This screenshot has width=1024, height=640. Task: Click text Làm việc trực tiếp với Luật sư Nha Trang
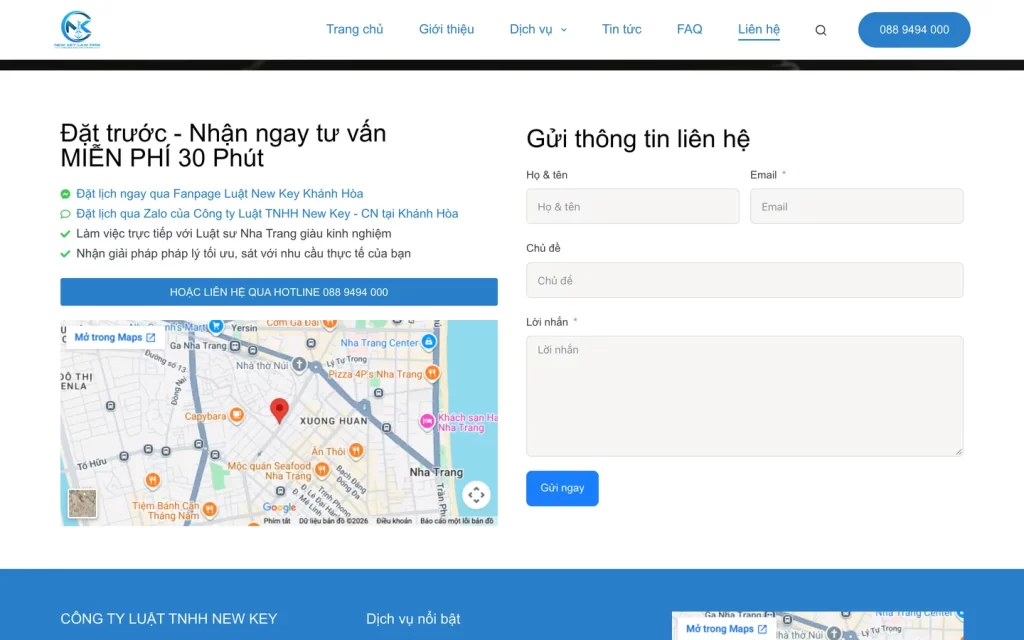coord(234,233)
